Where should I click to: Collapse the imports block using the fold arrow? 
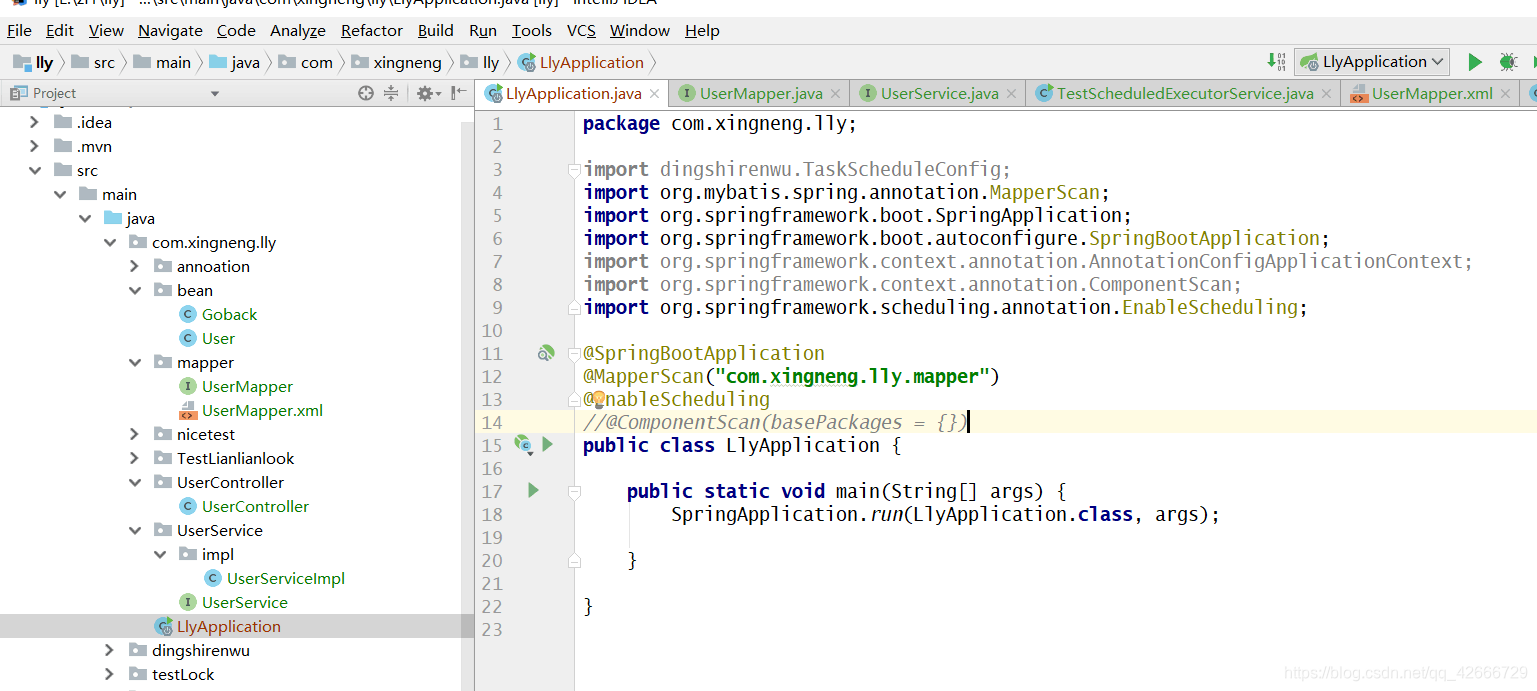coord(573,169)
